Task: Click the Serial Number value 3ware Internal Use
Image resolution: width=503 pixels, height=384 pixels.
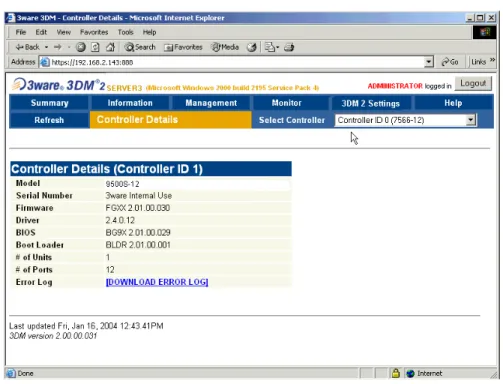Action: pyautogui.click(x=139, y=196)
